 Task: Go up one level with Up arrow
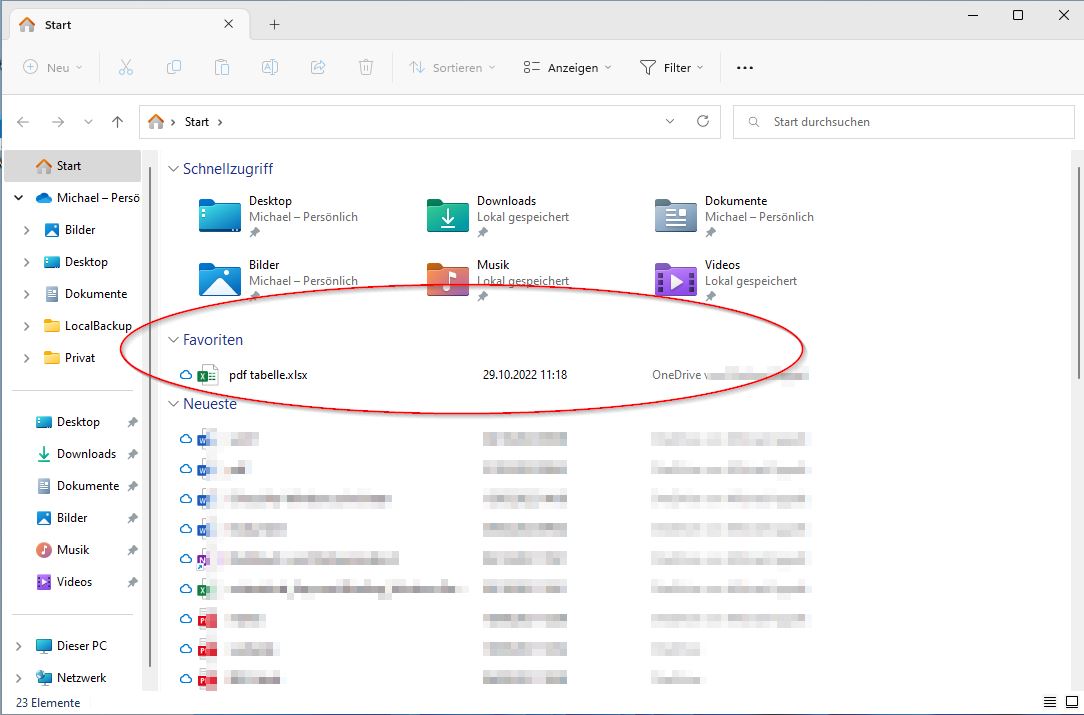[x=117, y=122]
